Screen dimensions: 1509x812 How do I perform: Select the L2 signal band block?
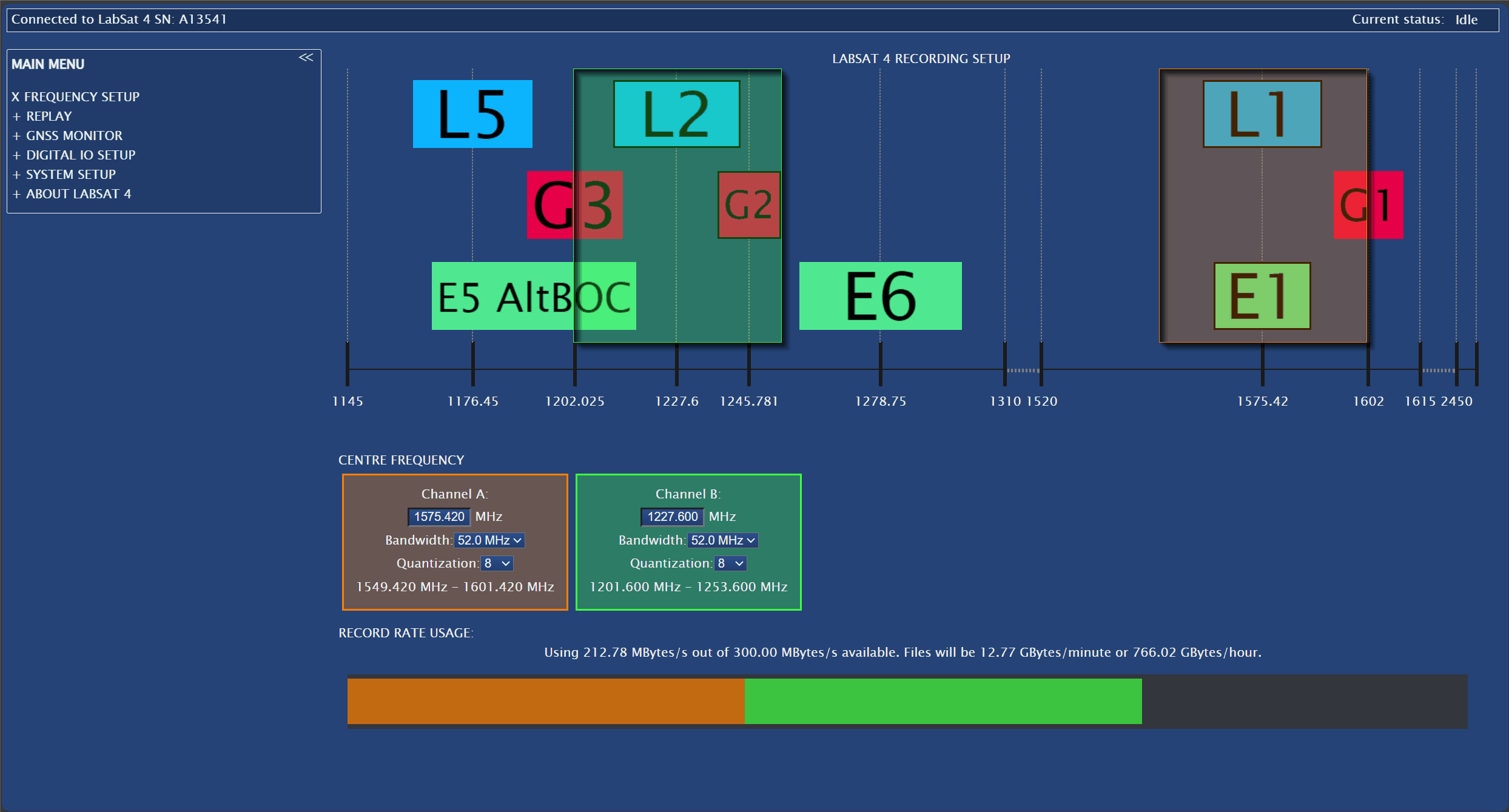[676, 114]
